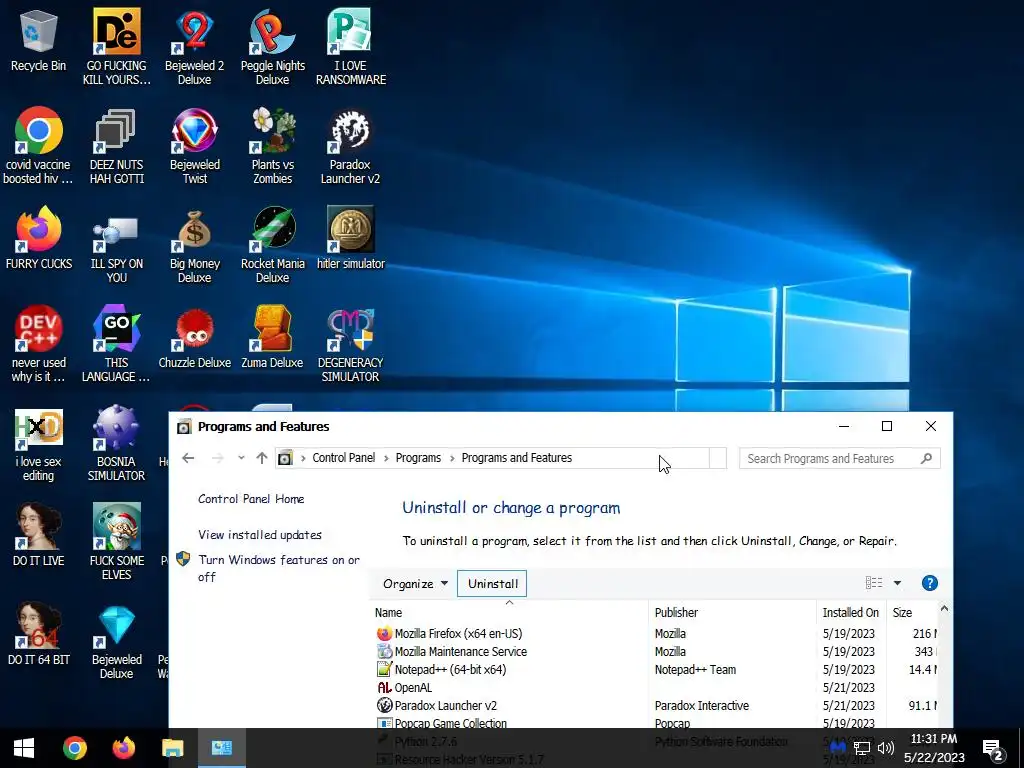The height and width of the screenshot is (768, 1024).
Task: Open the CMD 'DEGENERACY SIMULATOR' shortcut
Action: pyautogui.click(x=350, y=344)
